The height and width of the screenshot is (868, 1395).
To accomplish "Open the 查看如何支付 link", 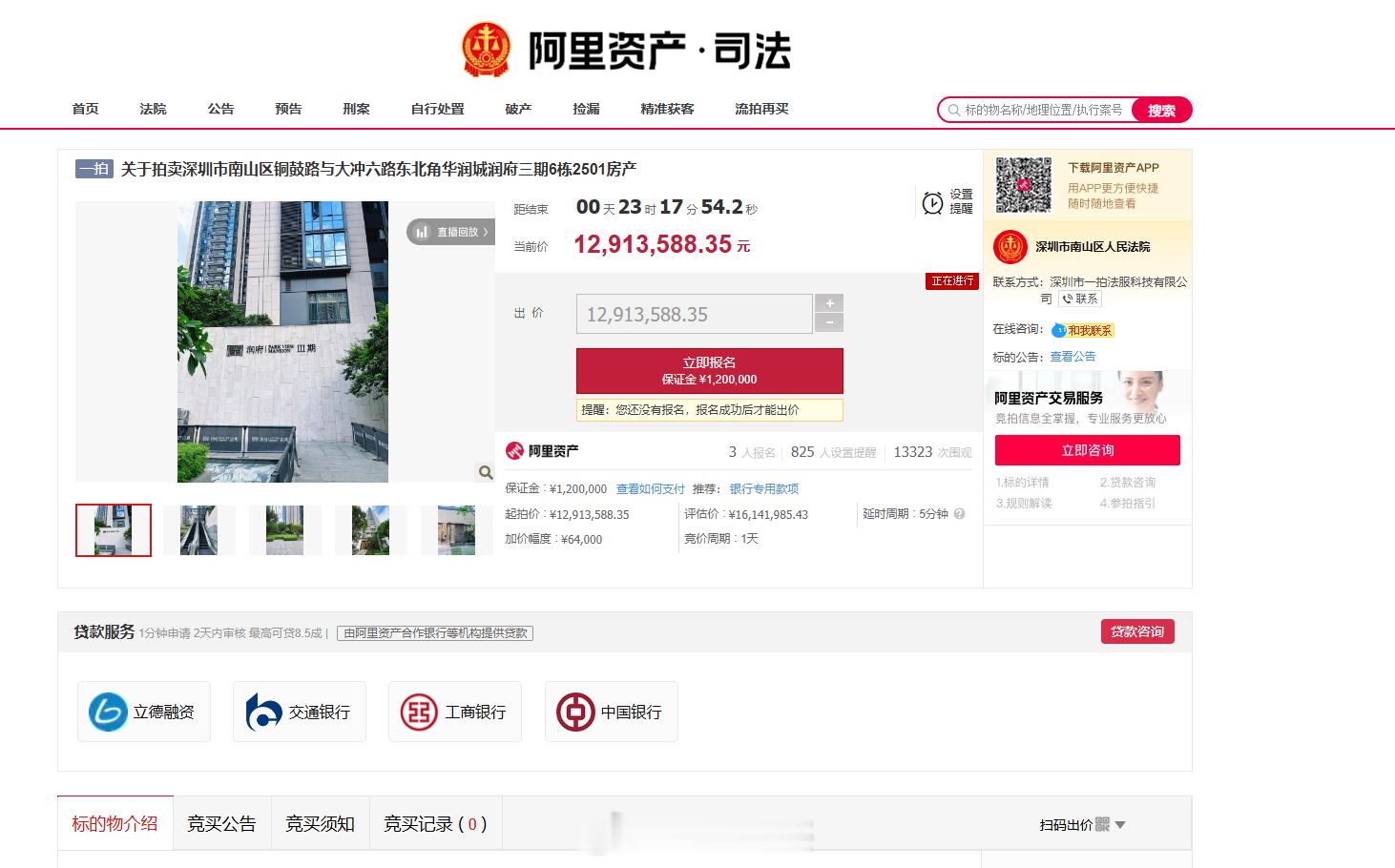I will tap(651, 488).
